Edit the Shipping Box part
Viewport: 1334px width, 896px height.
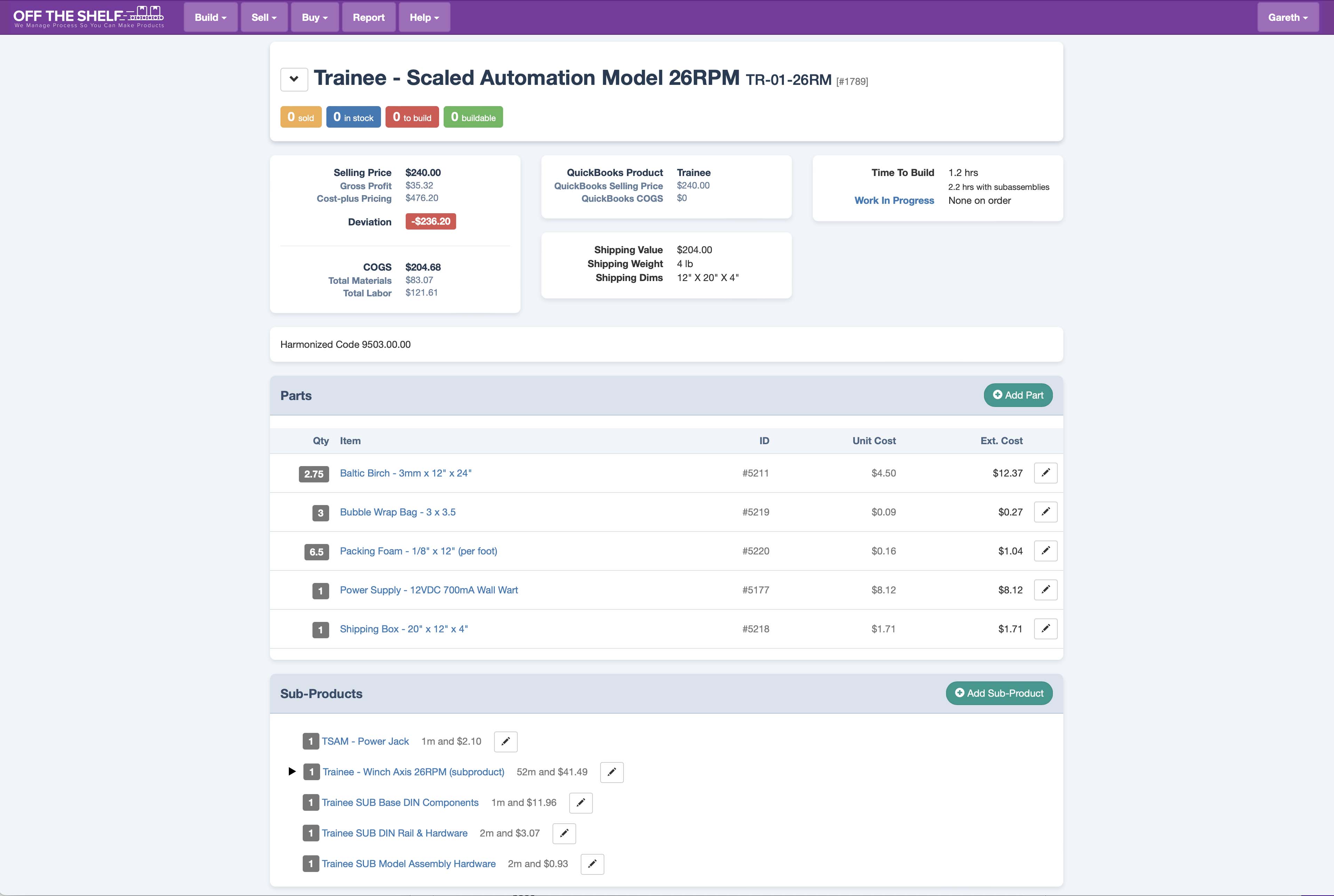click(x=1045, y=629)
